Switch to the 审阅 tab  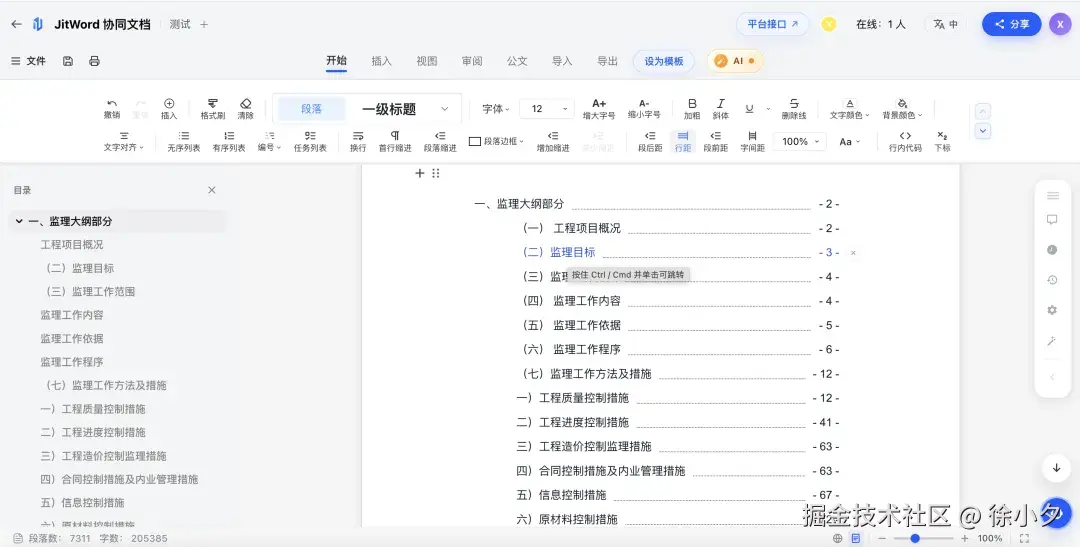472,61
